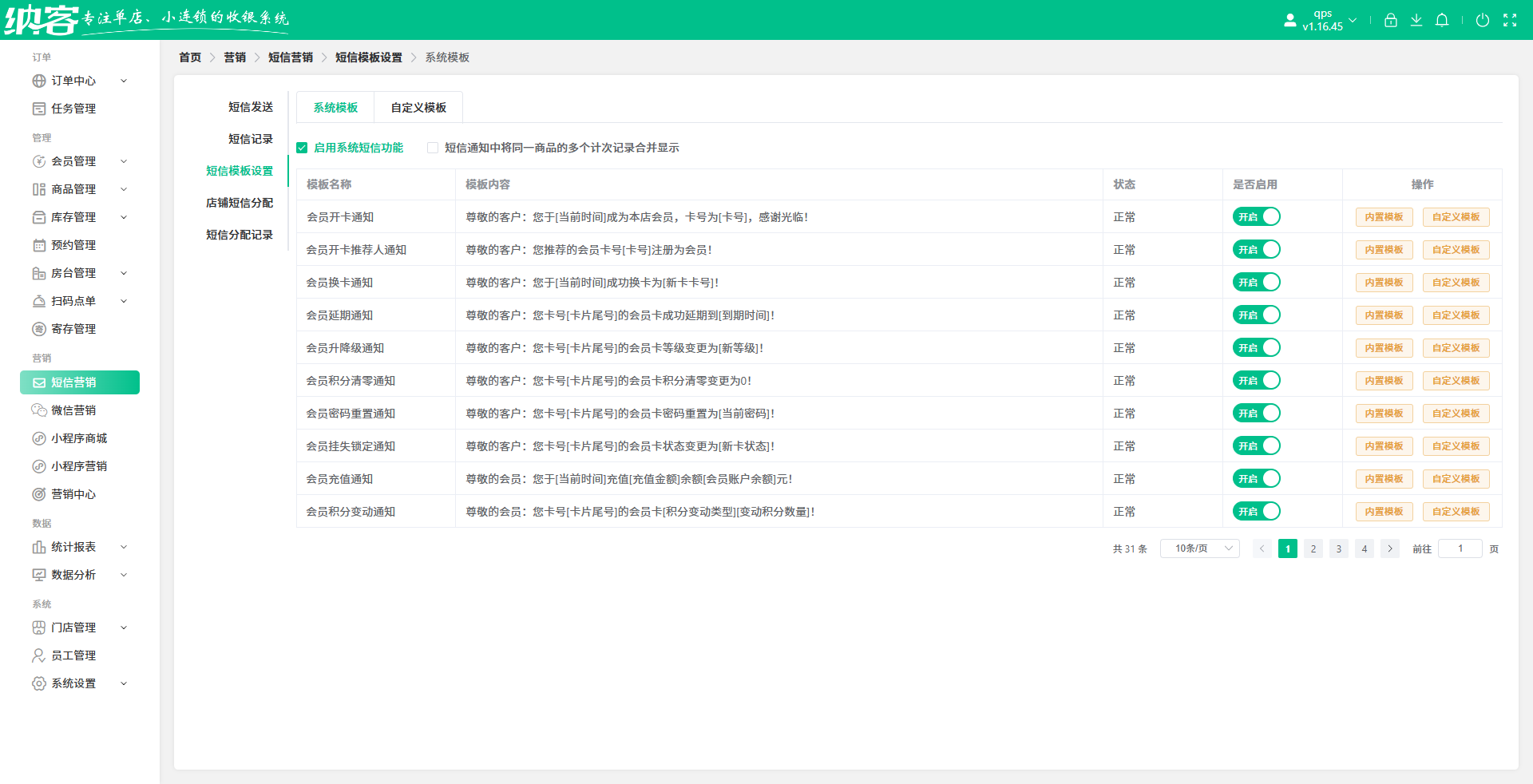The image size is (1533, 784).
Task: Uncheck 启用系统短信功能 checkbox
Action: (302, 148)
